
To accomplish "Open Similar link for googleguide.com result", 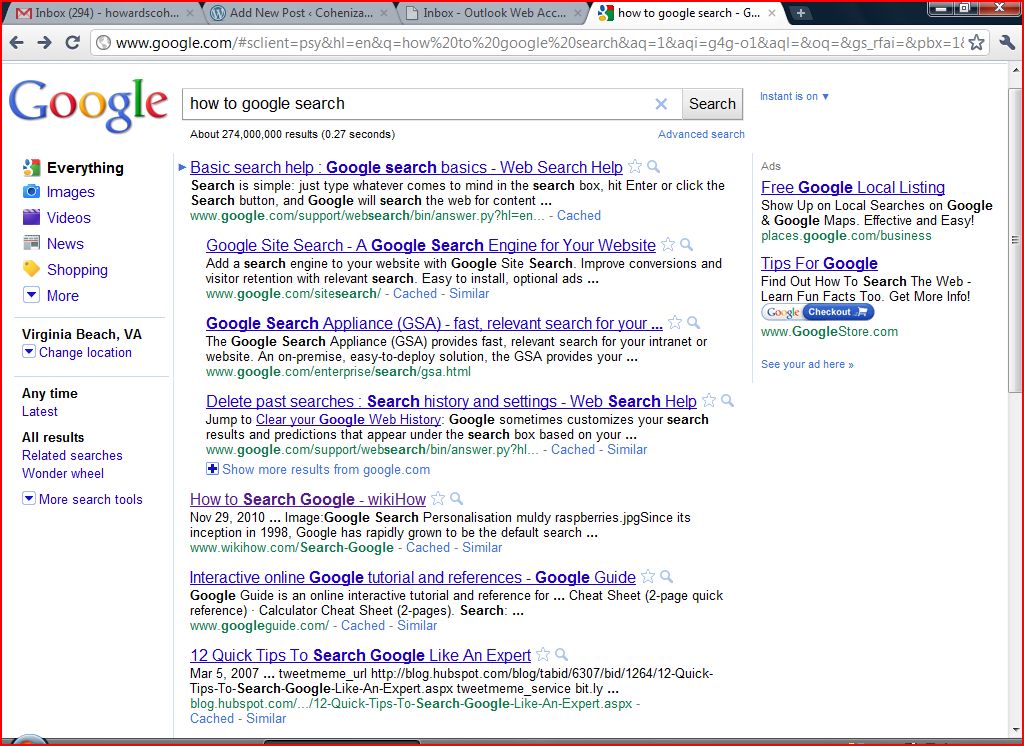I will [417, 625].
